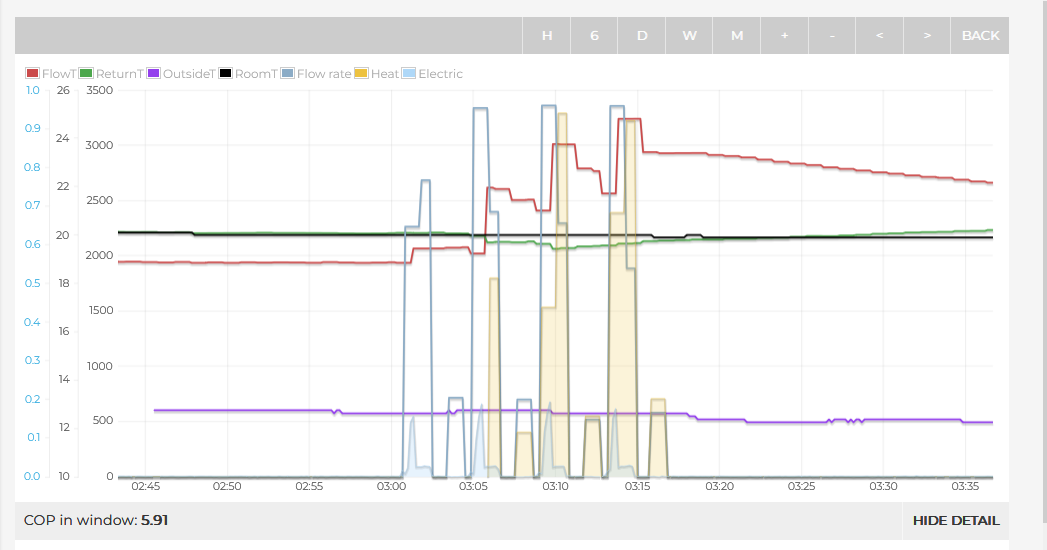This screenshot has width=1047, height=550.
Task: Pan left with the < arrow button
Action: (x=879, y=35)
